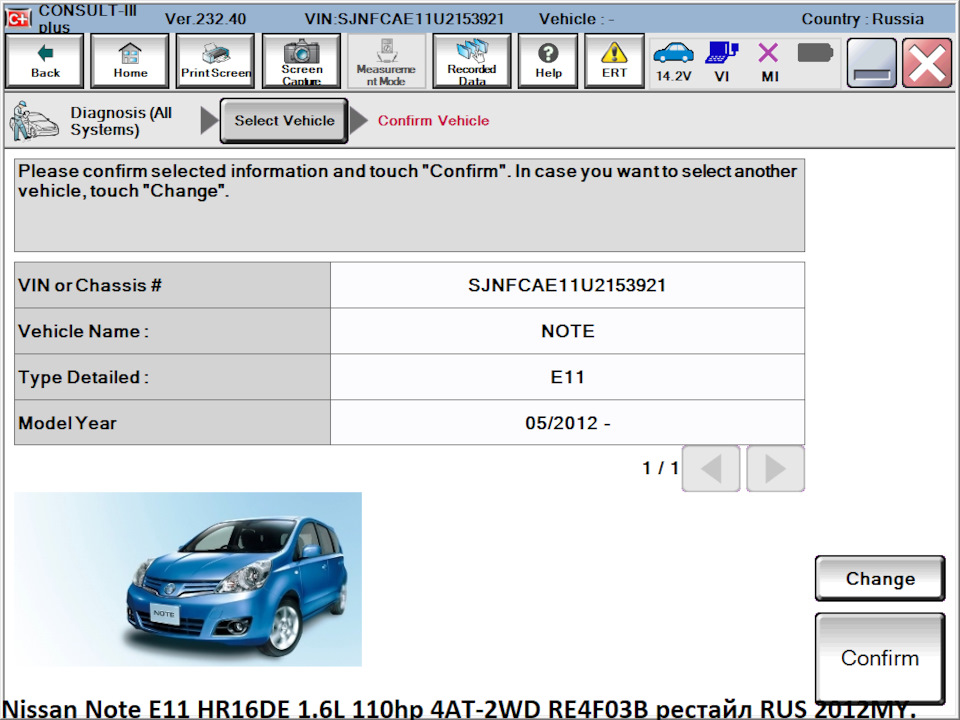Click the next page arrow
Image resolution: width=960 pixels, height=720 pixels.
pyautogui.click(x=775, y=467)
